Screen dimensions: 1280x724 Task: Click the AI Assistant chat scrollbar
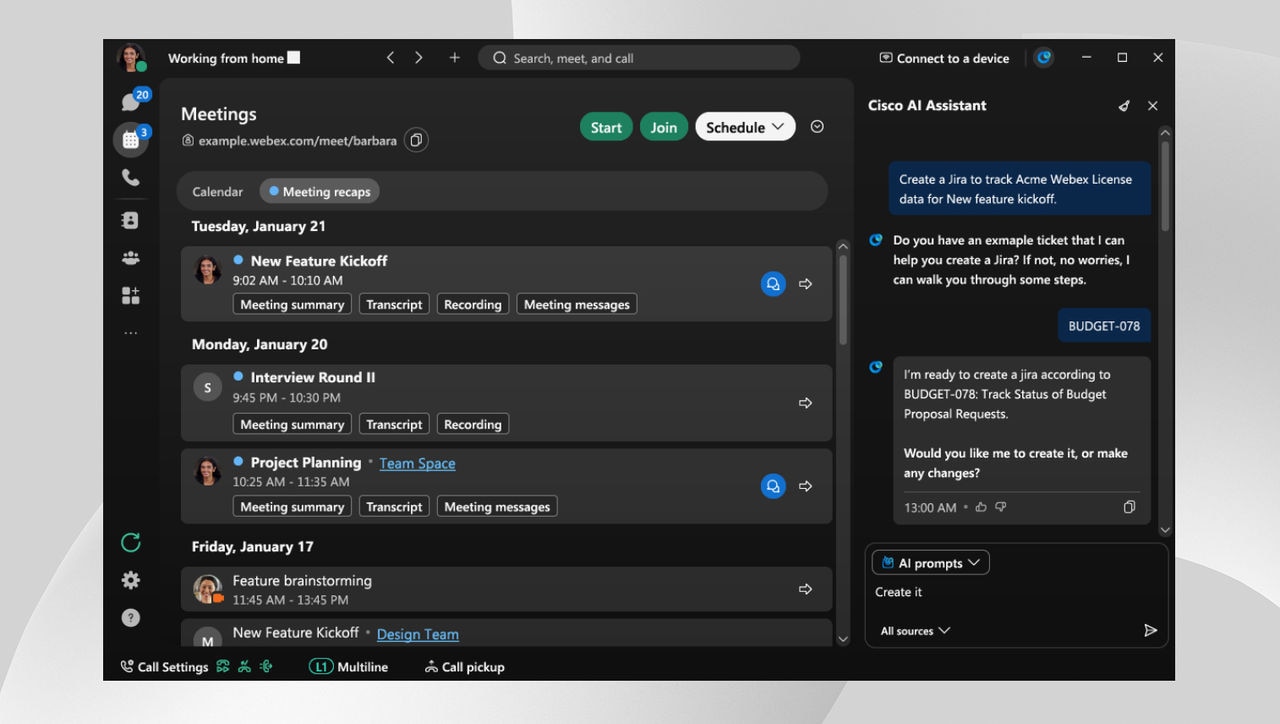1165,186
